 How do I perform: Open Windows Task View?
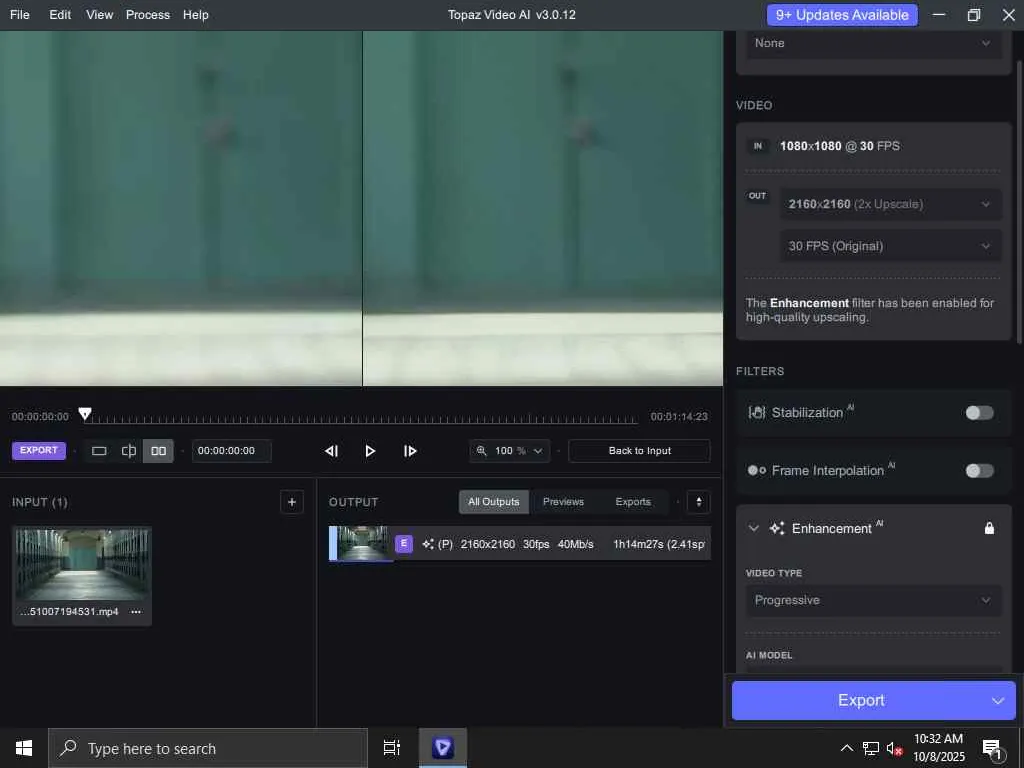click(x=392, y=748)
